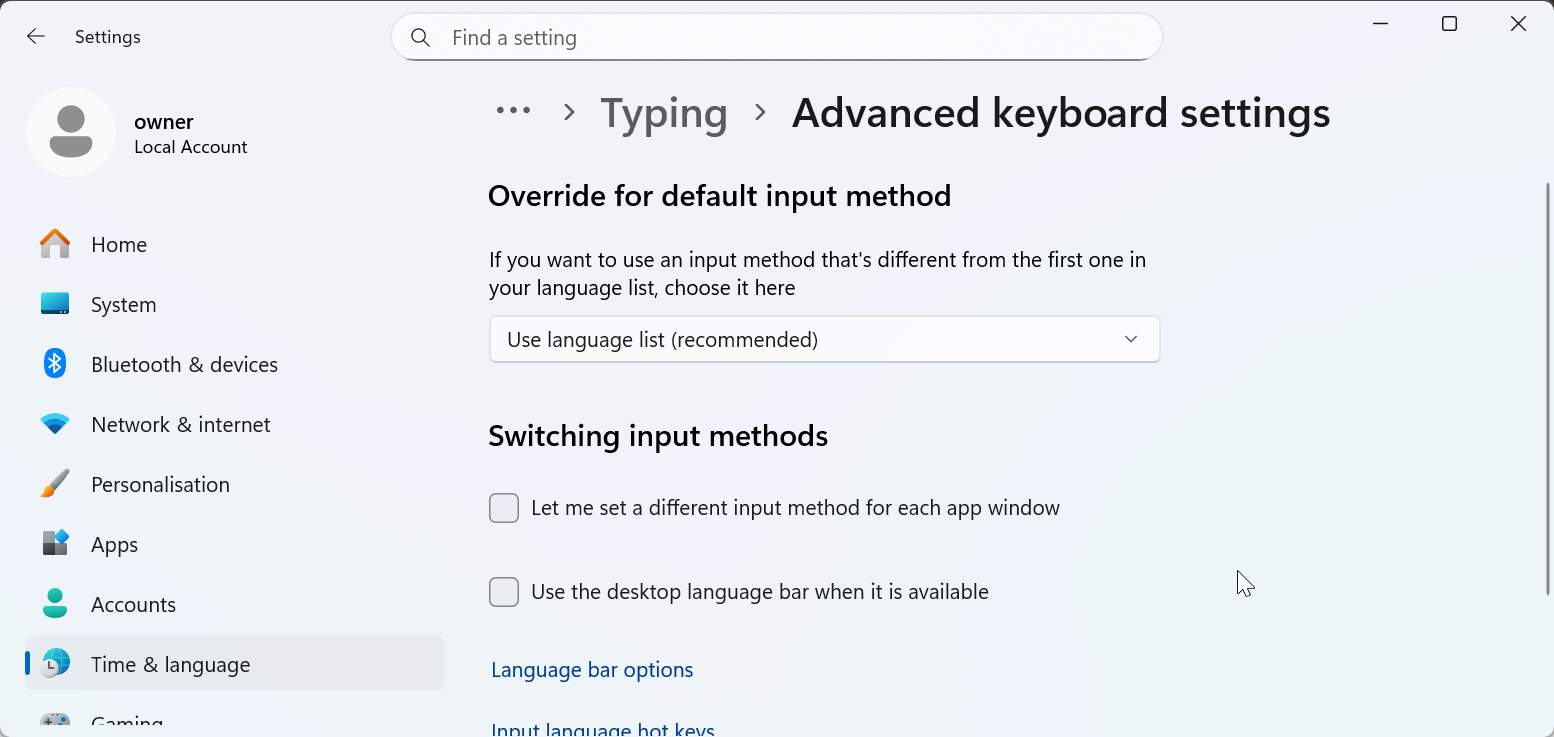Click the Find a setting search box

click(790, 38)
